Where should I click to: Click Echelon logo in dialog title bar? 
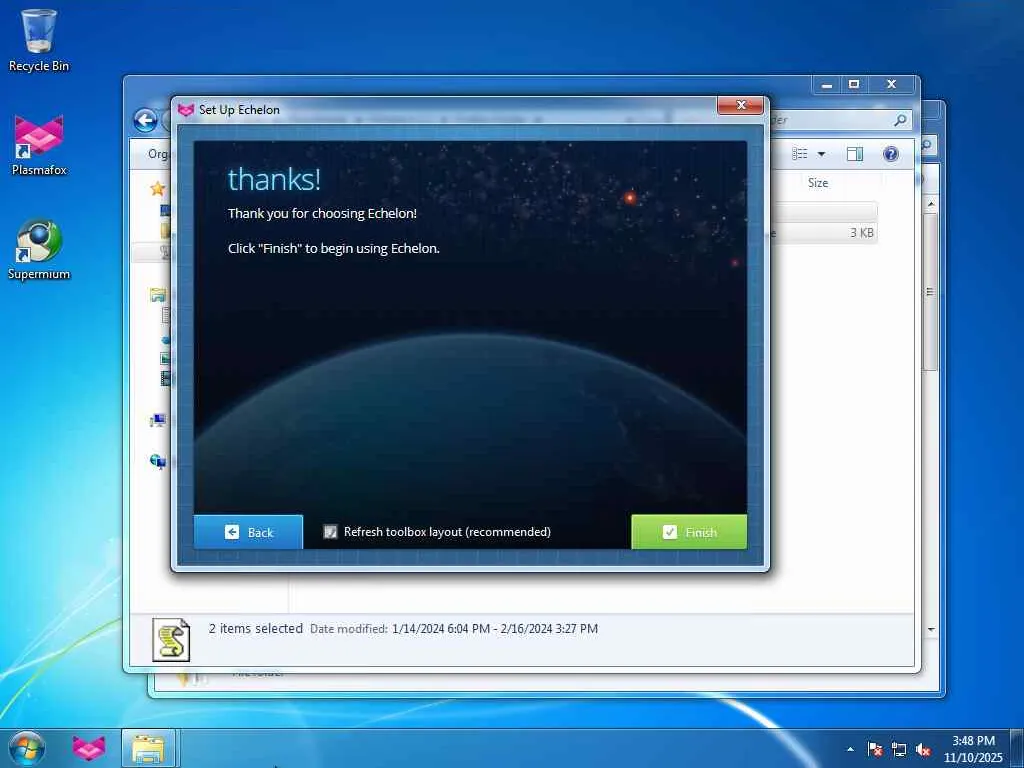186,110
